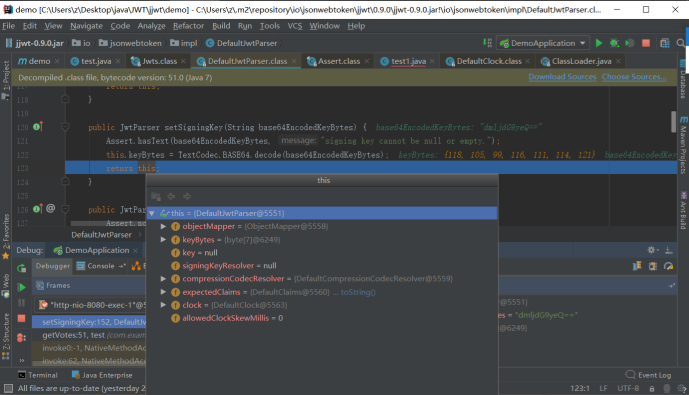Expand the expectedClaims field
The image size is (689, 395).
(163, 292)
